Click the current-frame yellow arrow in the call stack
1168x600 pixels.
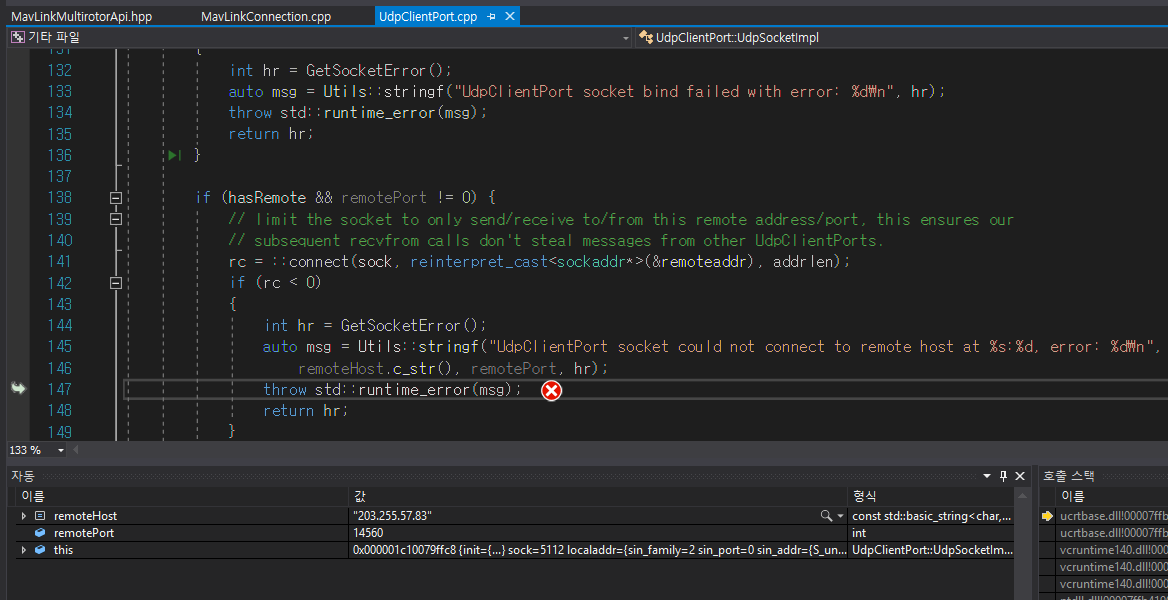click(x=1048, y=515)
